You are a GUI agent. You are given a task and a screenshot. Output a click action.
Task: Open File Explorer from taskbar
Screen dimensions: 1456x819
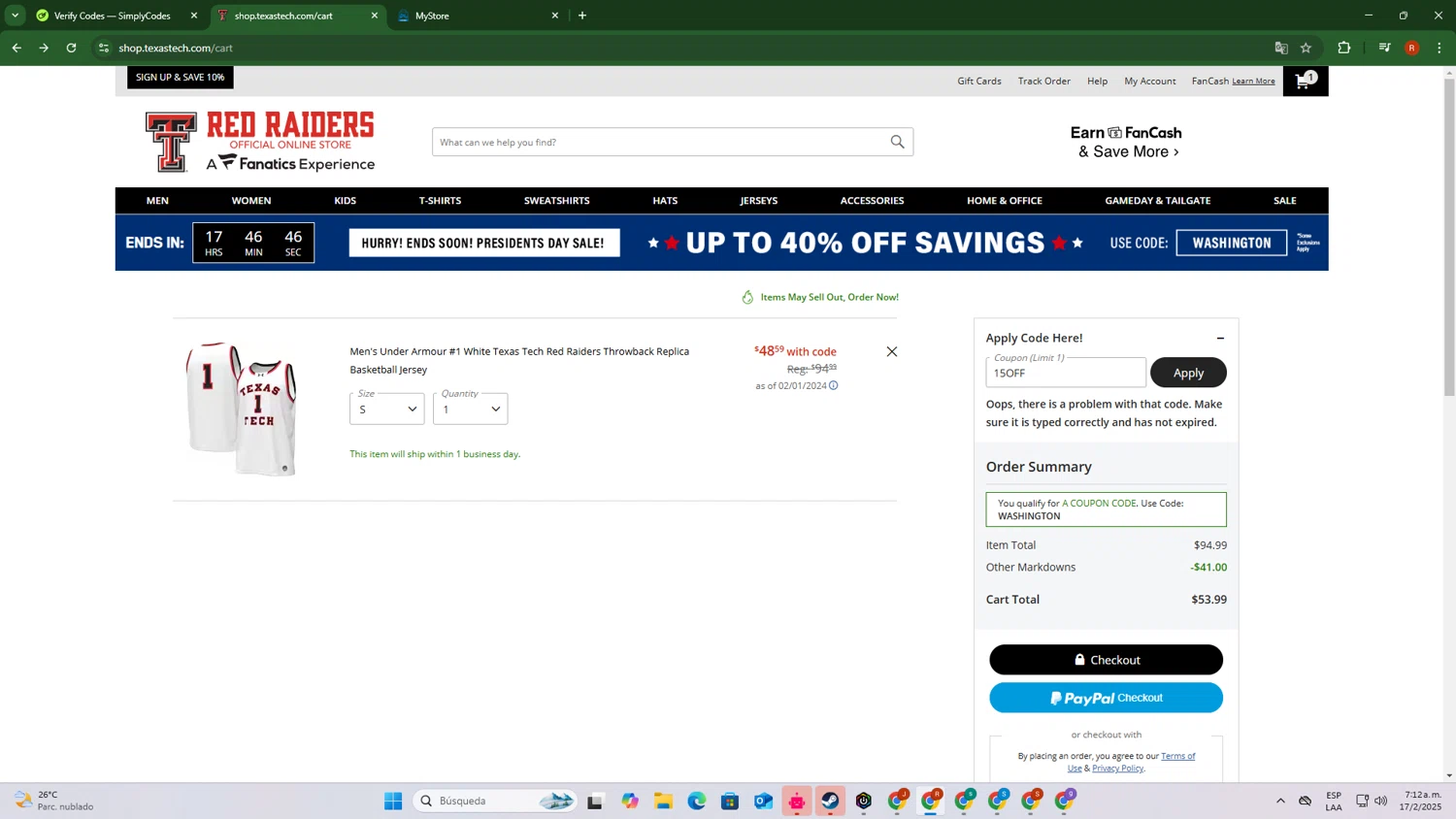click(663, 801)
